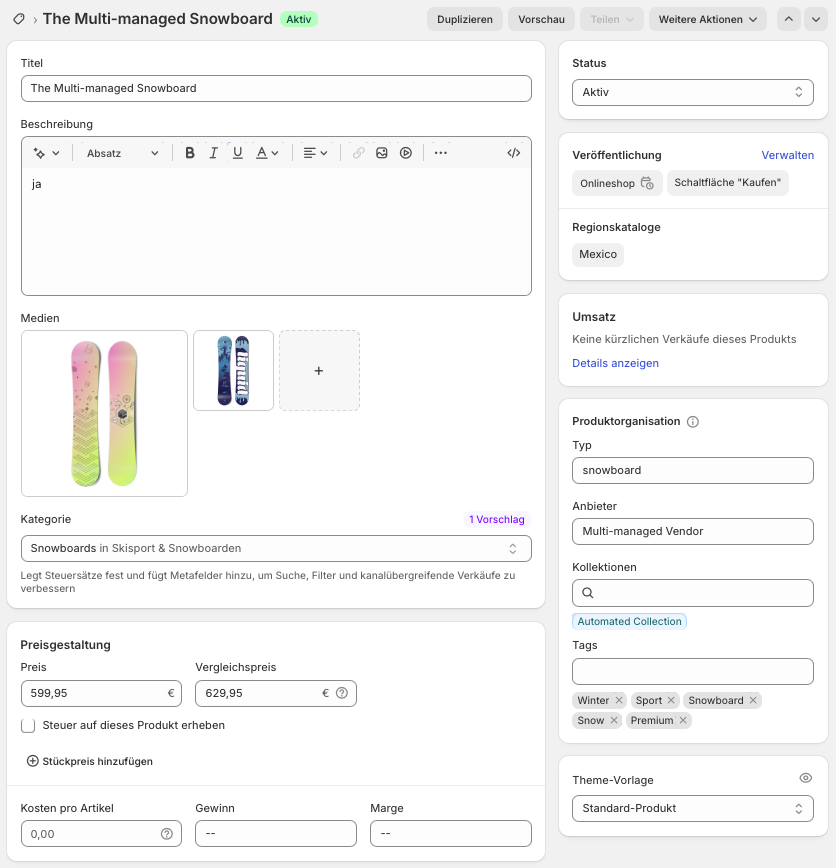Open the Details anzeigen link

pos(615,363)
